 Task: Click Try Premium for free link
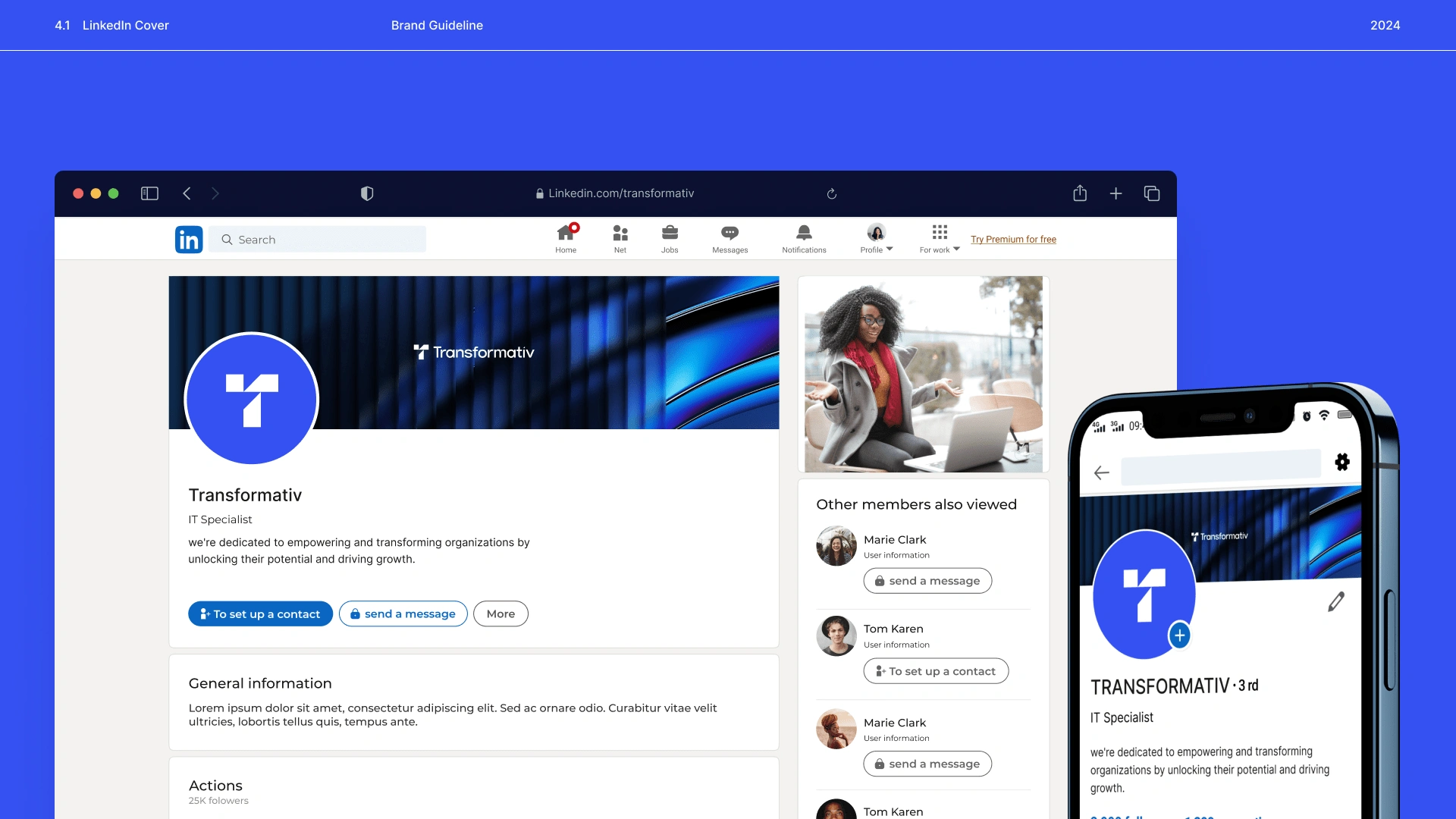coord(1013,240)
